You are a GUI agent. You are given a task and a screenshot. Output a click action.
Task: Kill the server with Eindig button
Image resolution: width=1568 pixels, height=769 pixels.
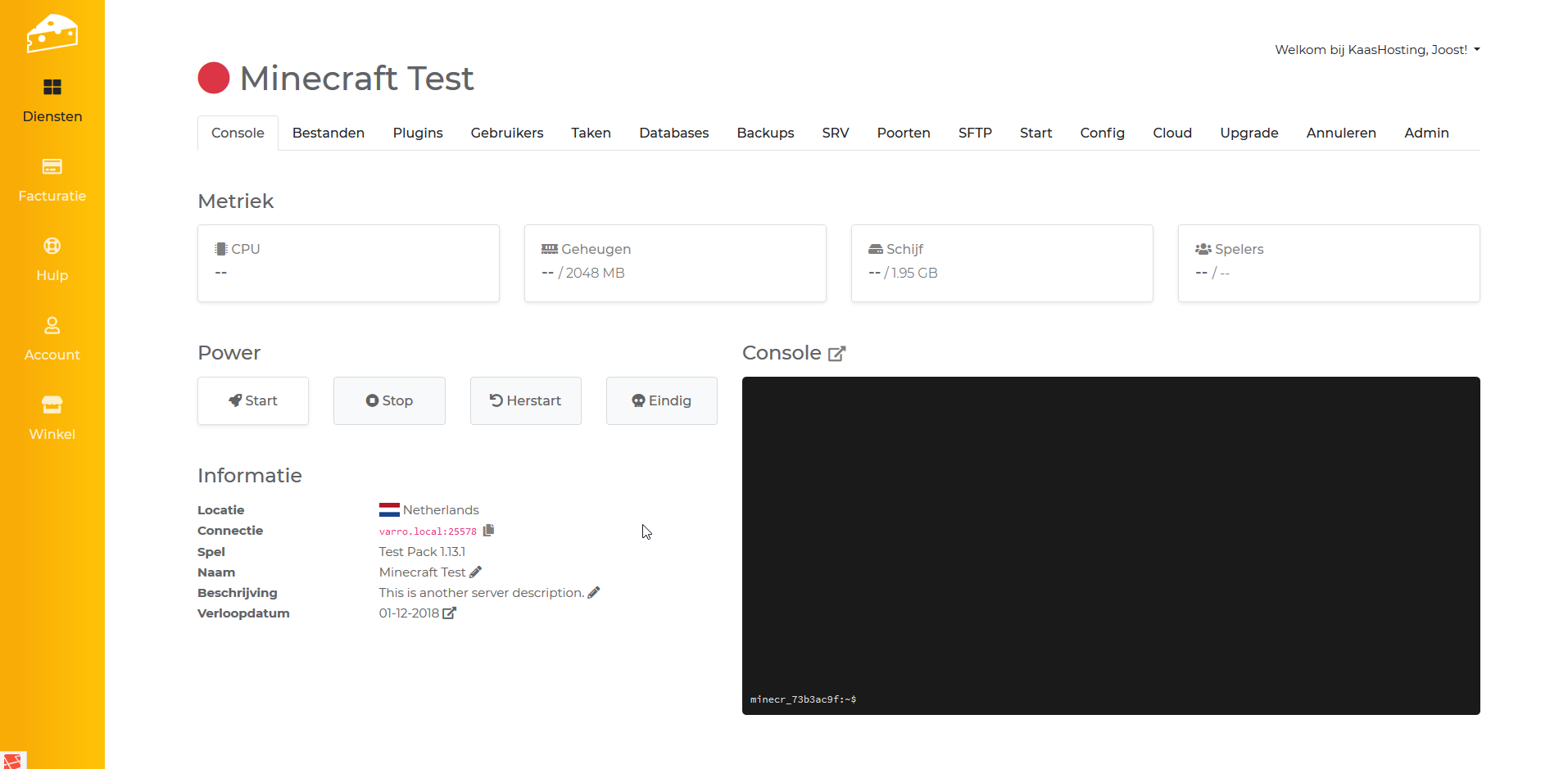(x=661, y=400)
